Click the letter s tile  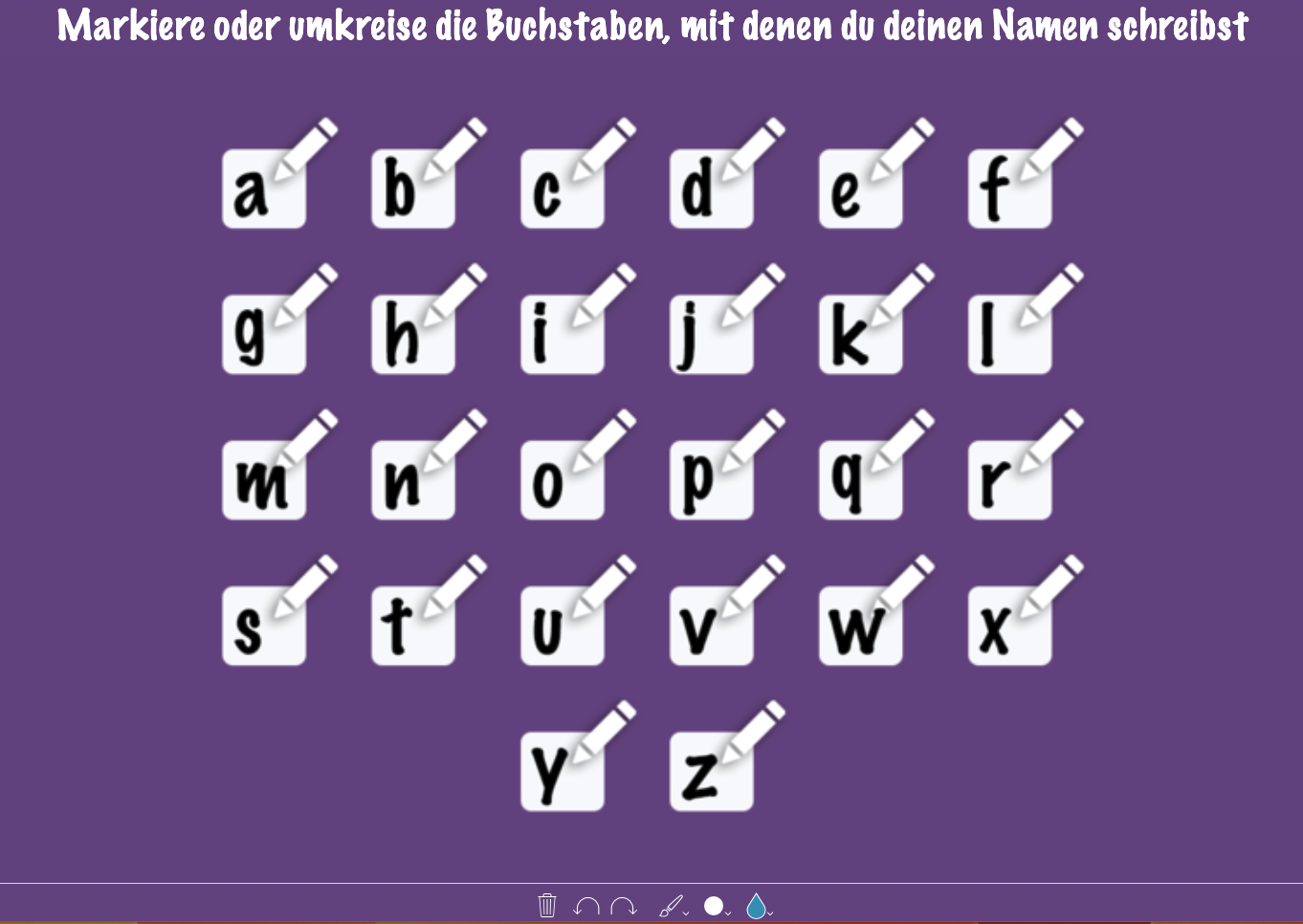pyautogui.click(x=264, y=626)
